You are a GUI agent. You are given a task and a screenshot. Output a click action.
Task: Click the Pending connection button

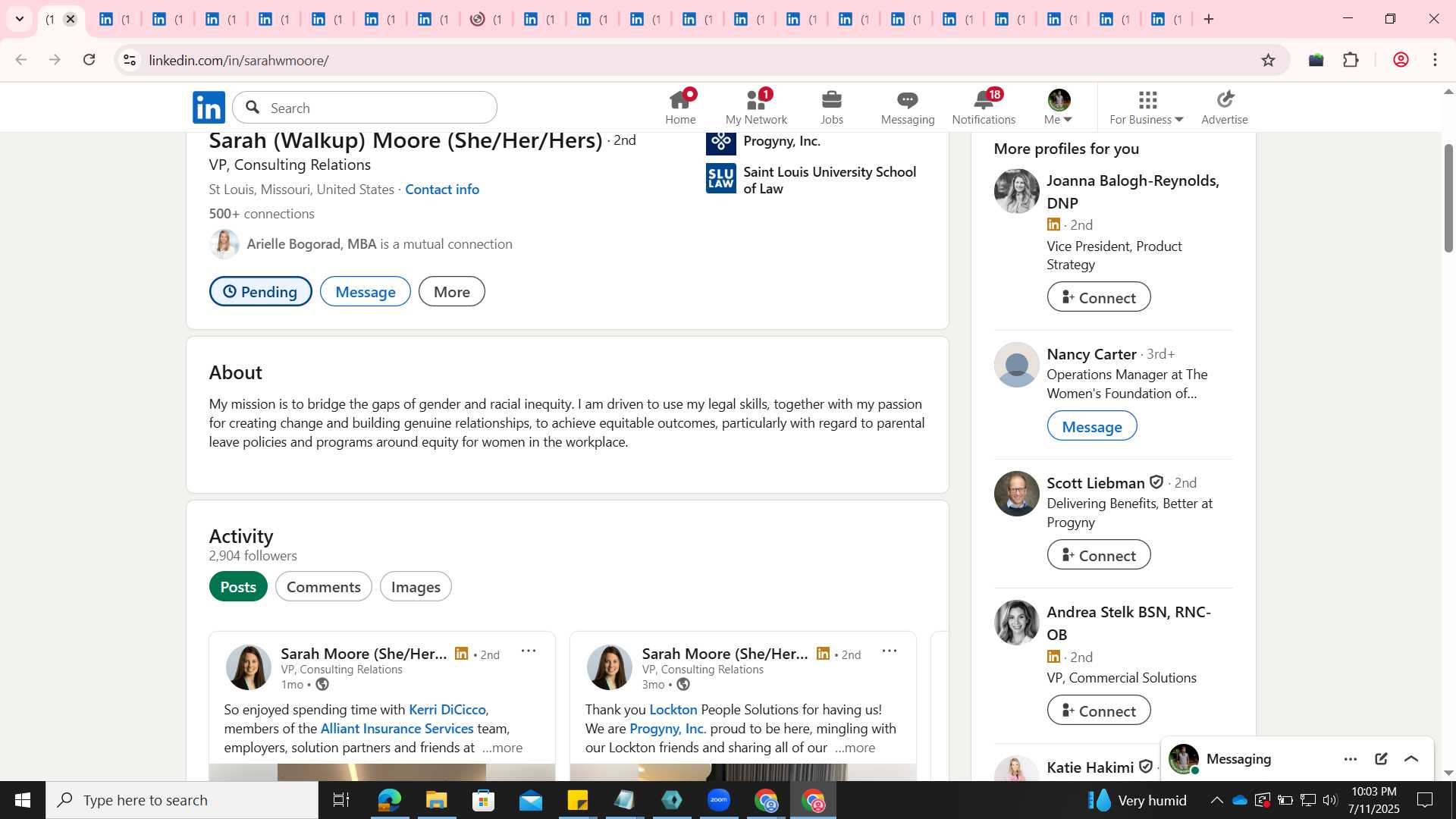(x=261, y=292)
